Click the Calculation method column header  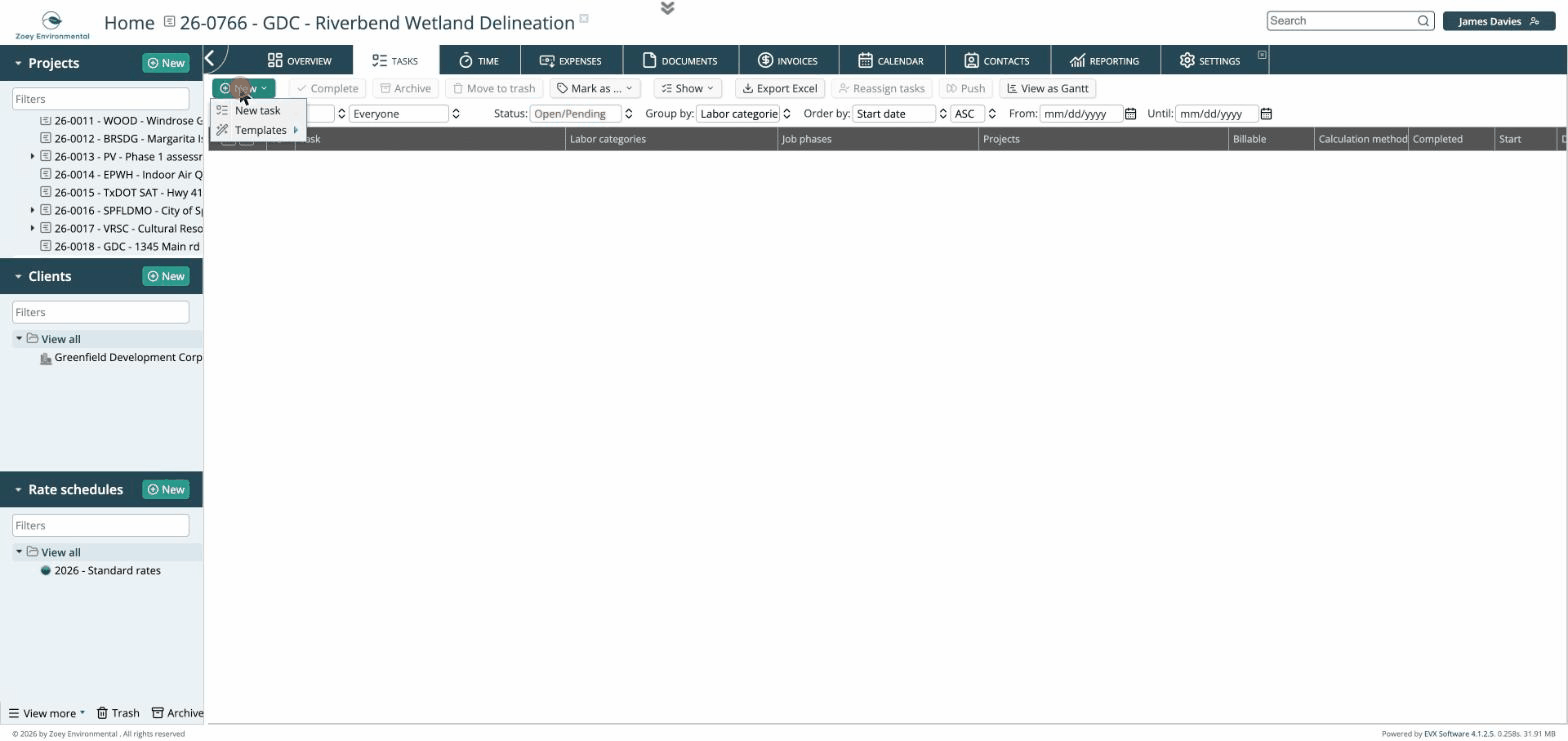click(x=1362, y=139)
